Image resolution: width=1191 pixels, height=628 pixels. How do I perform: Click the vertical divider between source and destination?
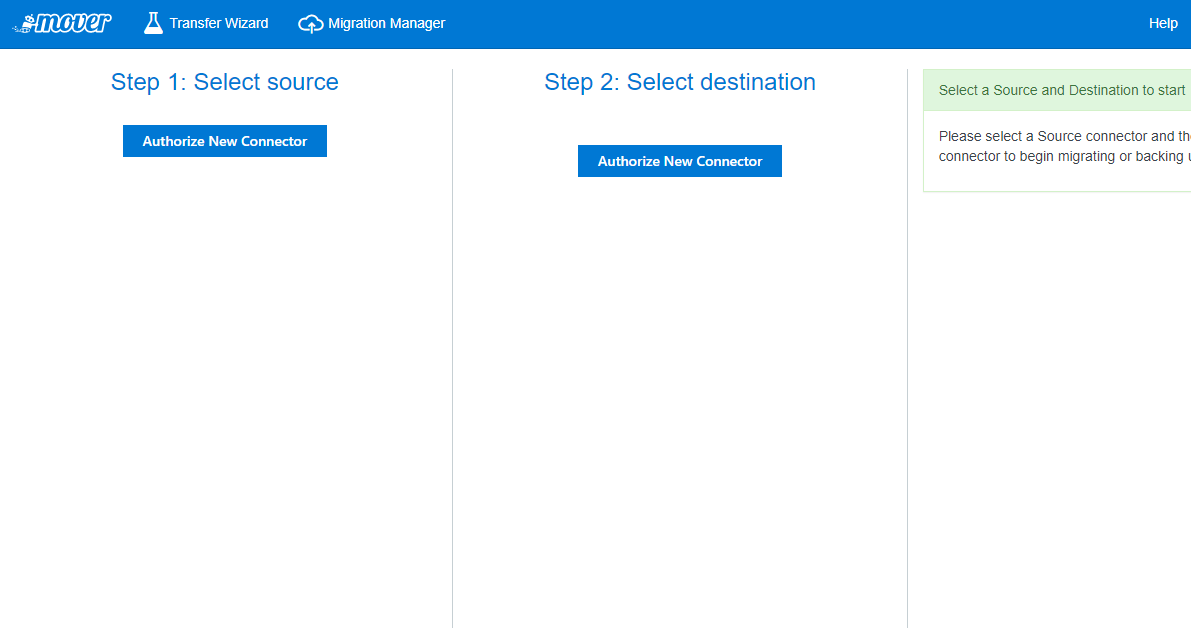[x=453, y=350]
